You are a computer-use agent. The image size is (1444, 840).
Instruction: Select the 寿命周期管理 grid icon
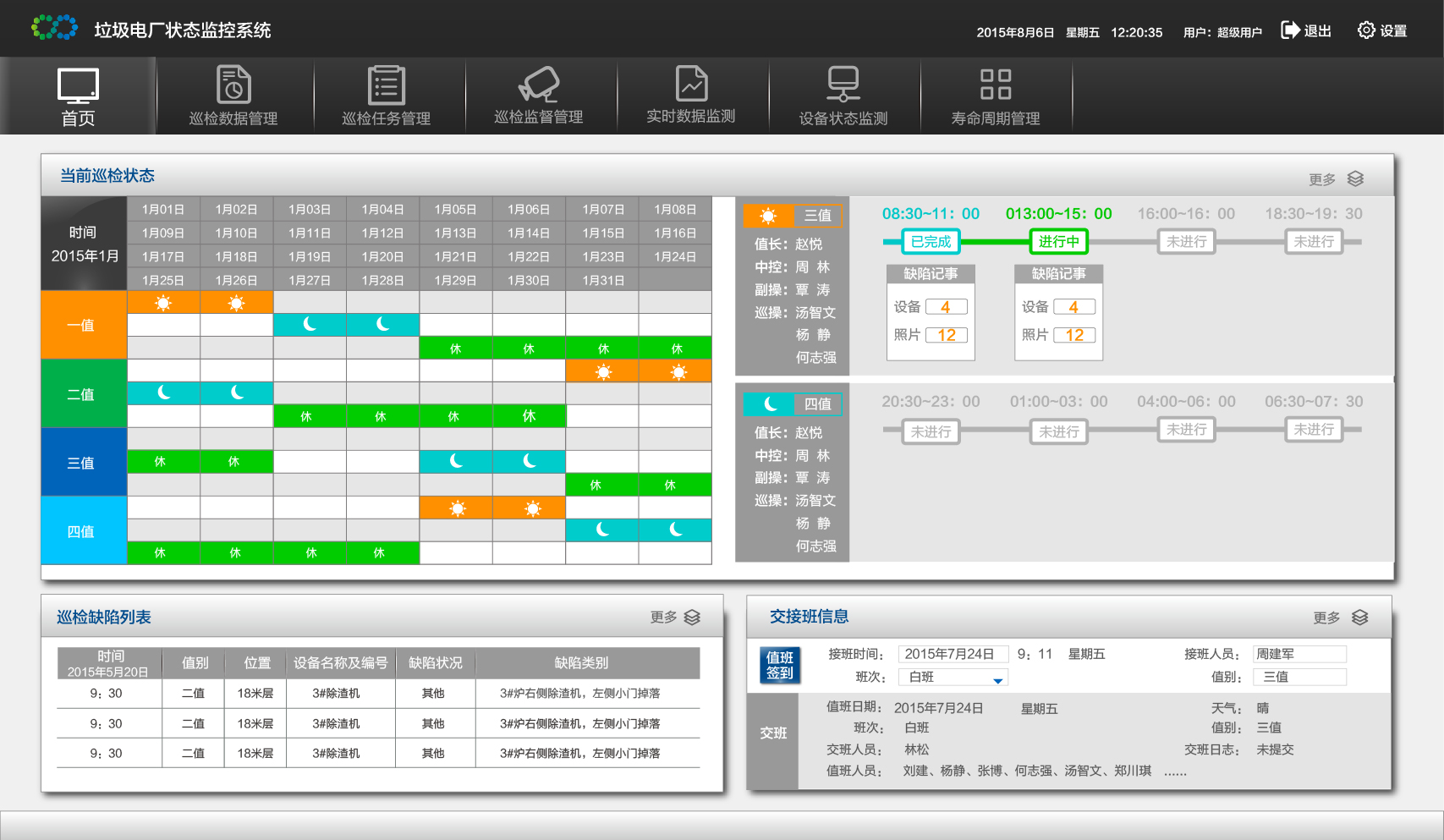tap(996, 85)
